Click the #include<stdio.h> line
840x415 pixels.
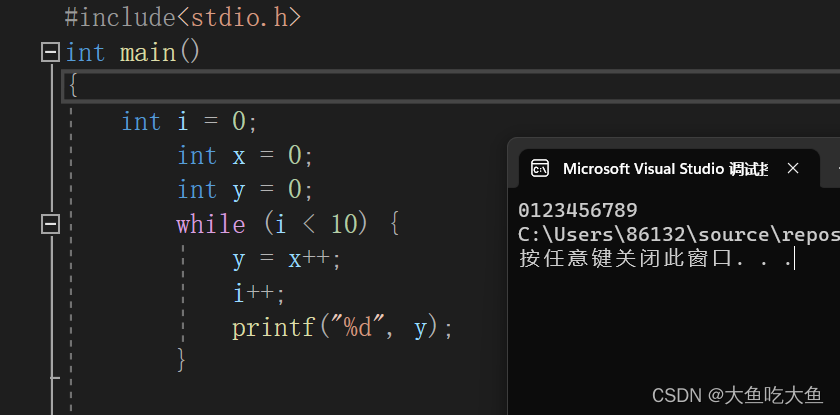point(183,18)
